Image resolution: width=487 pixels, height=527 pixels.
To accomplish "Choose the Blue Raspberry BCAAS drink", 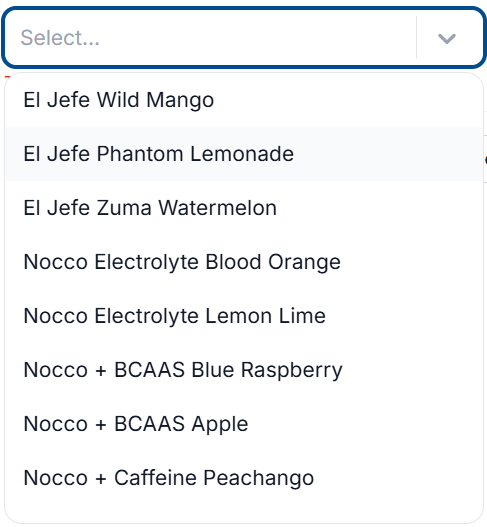I will 244,370.
